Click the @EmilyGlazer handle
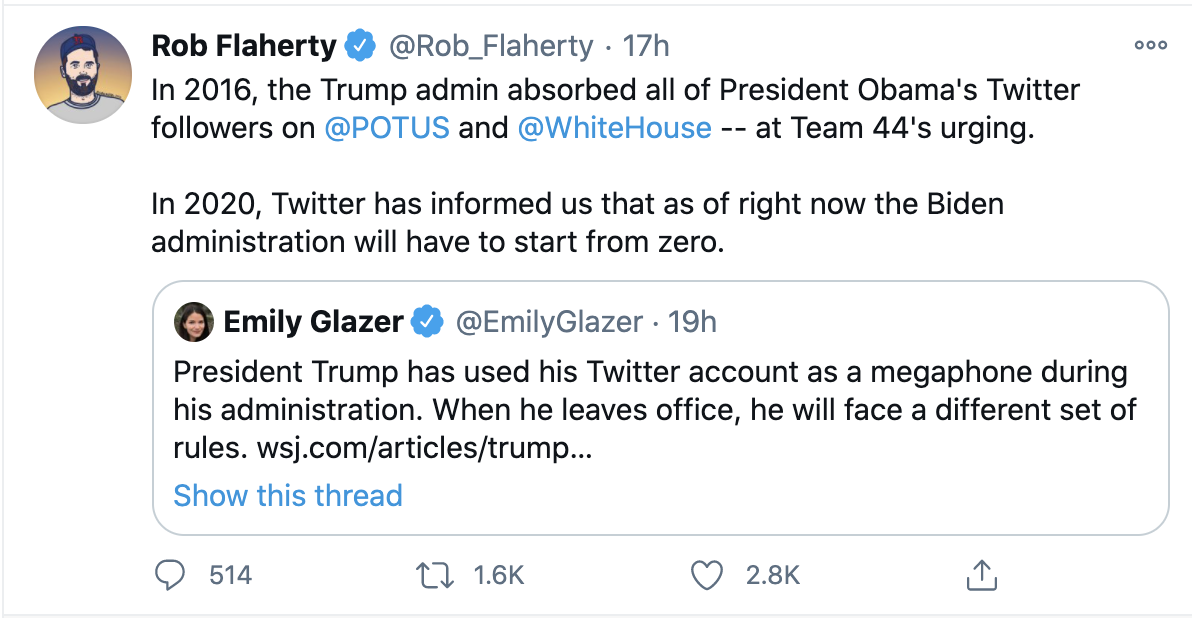 pyautogui.click(x=549, y=322)
